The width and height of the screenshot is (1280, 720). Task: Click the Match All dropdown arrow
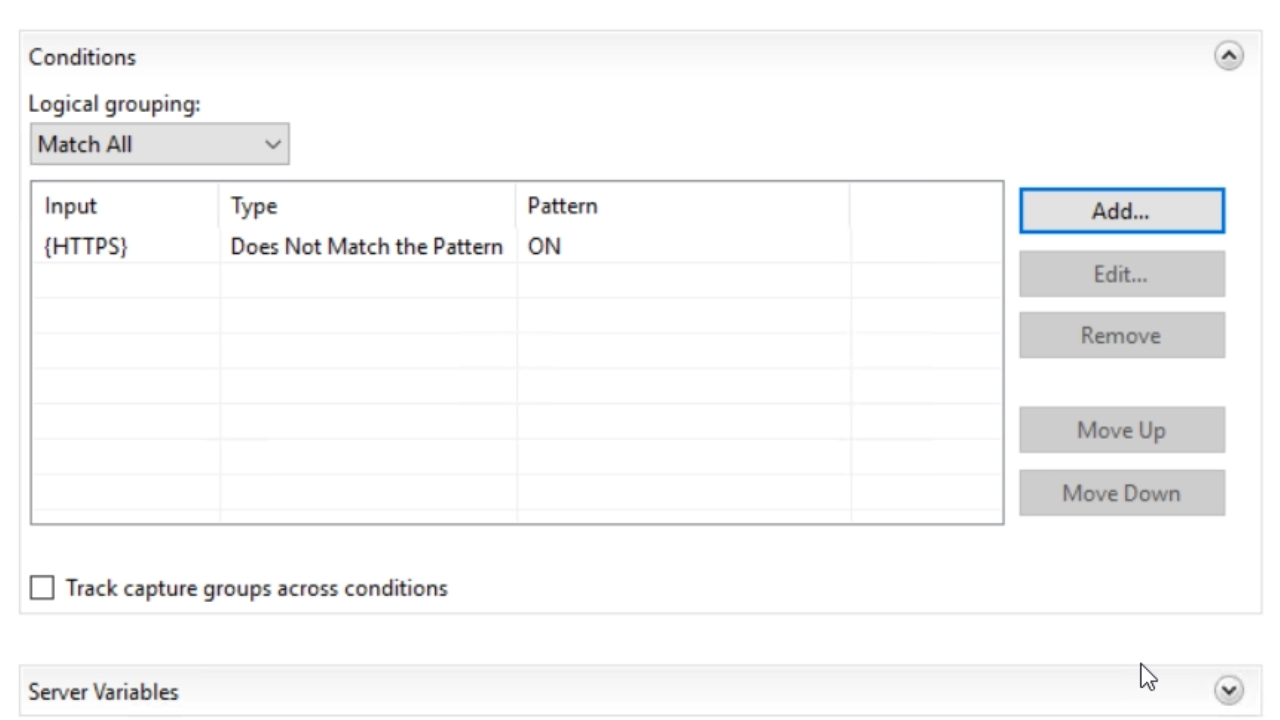point(273,144)
